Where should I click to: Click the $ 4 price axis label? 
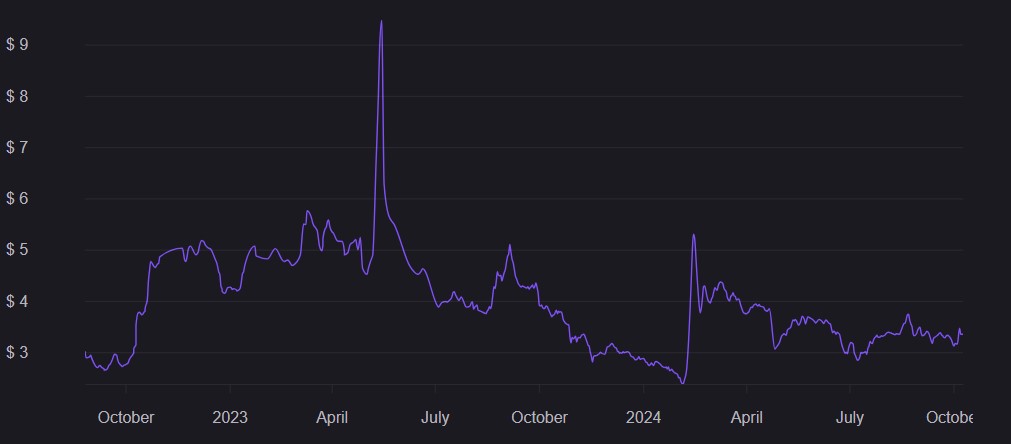tap(15, 301)
